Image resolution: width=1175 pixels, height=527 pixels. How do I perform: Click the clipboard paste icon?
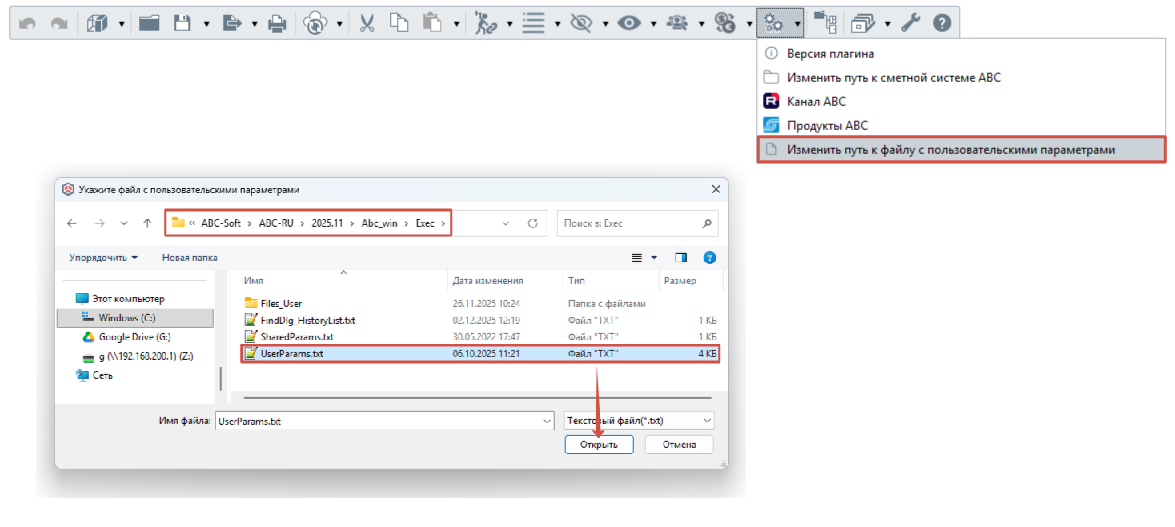coord(432,24)
